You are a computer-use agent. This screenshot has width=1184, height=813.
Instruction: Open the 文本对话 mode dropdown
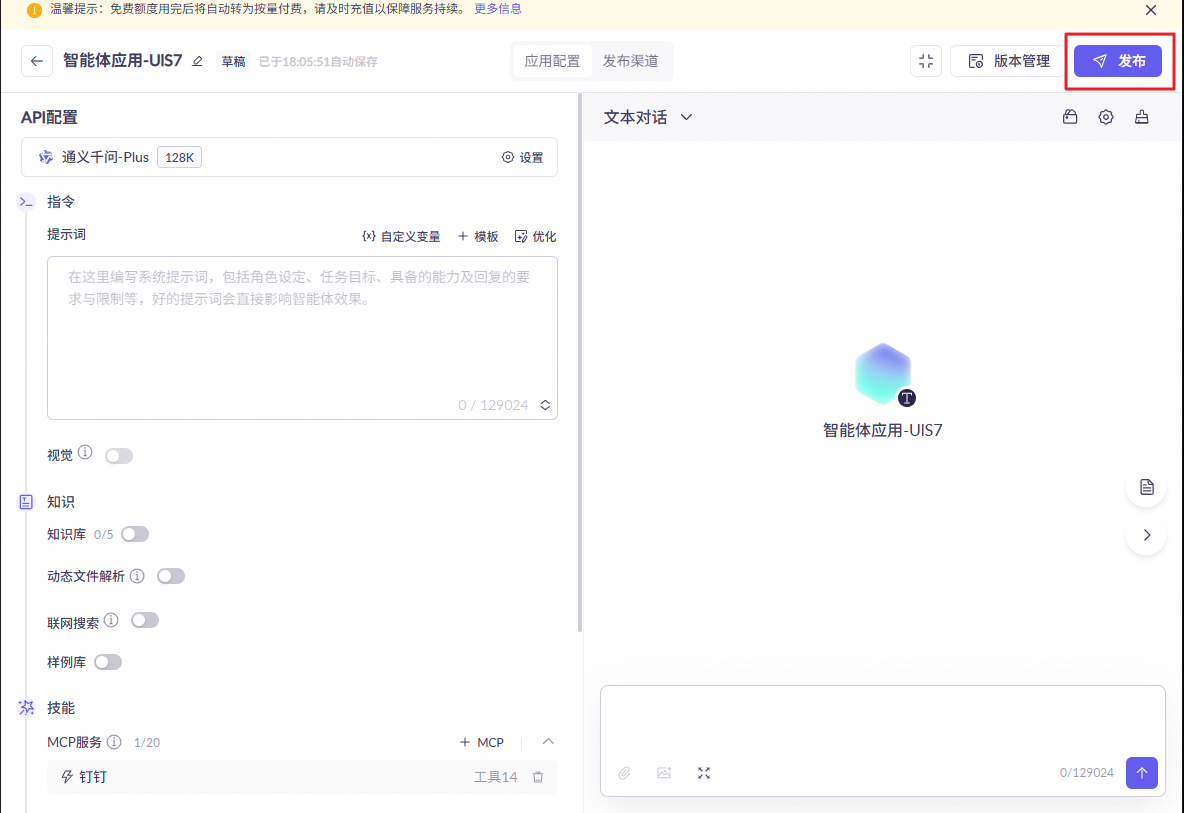click(x=648, y=117)
